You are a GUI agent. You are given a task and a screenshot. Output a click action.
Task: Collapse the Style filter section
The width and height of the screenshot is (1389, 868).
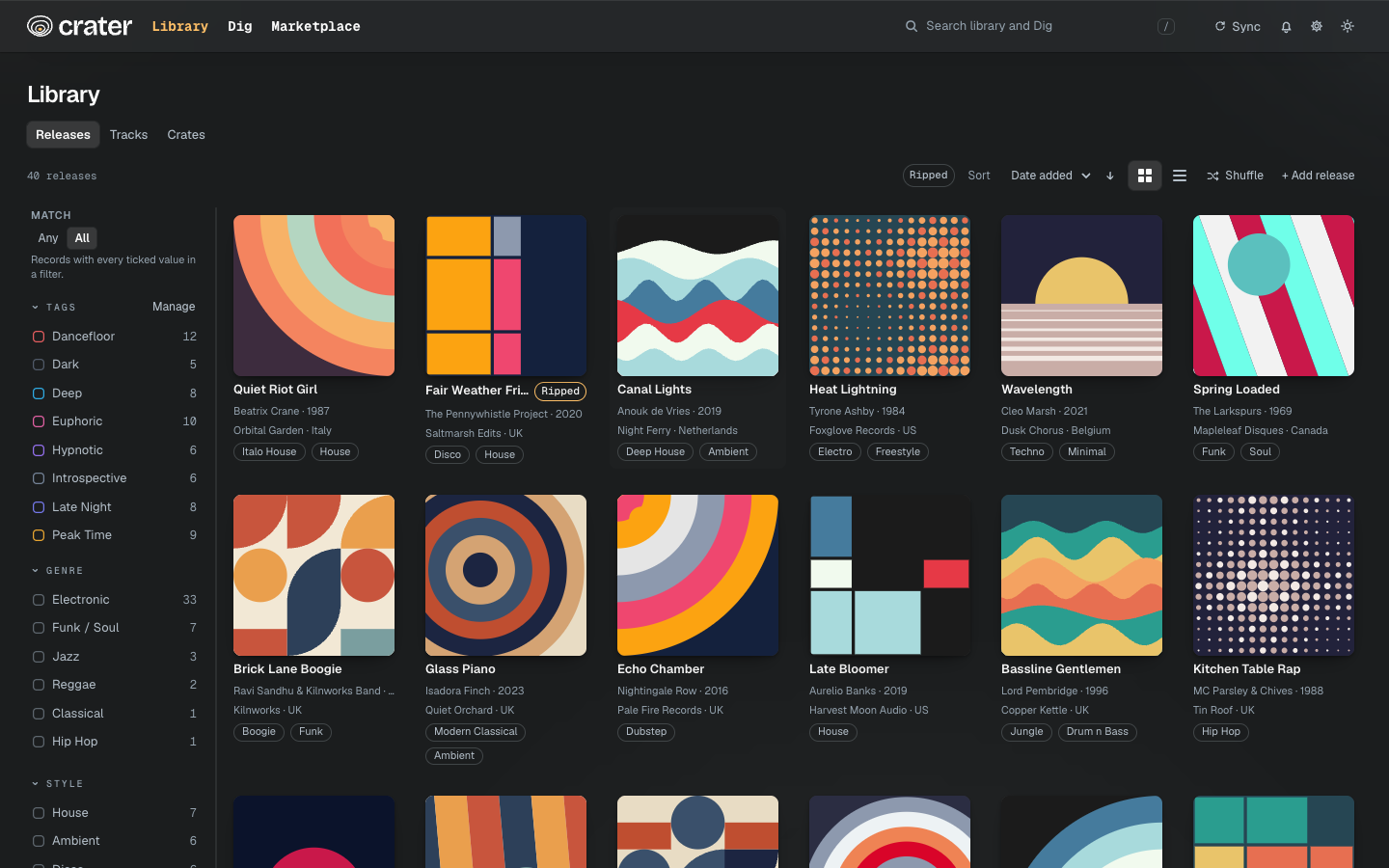[57, 784]
